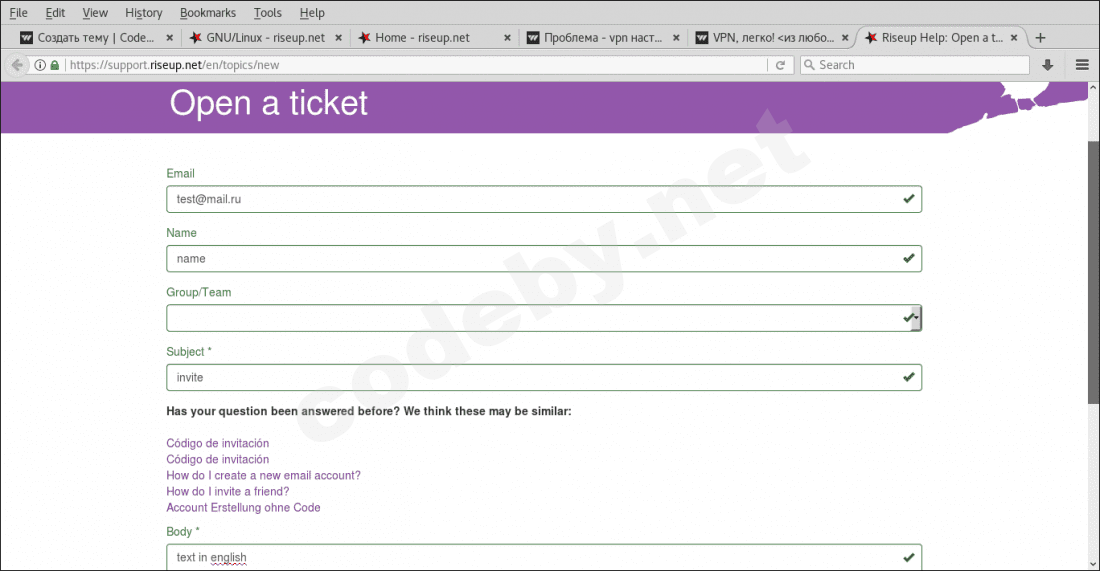1100x571 pixels.
Task: Open the Tools menu
Action: (267, 13)
